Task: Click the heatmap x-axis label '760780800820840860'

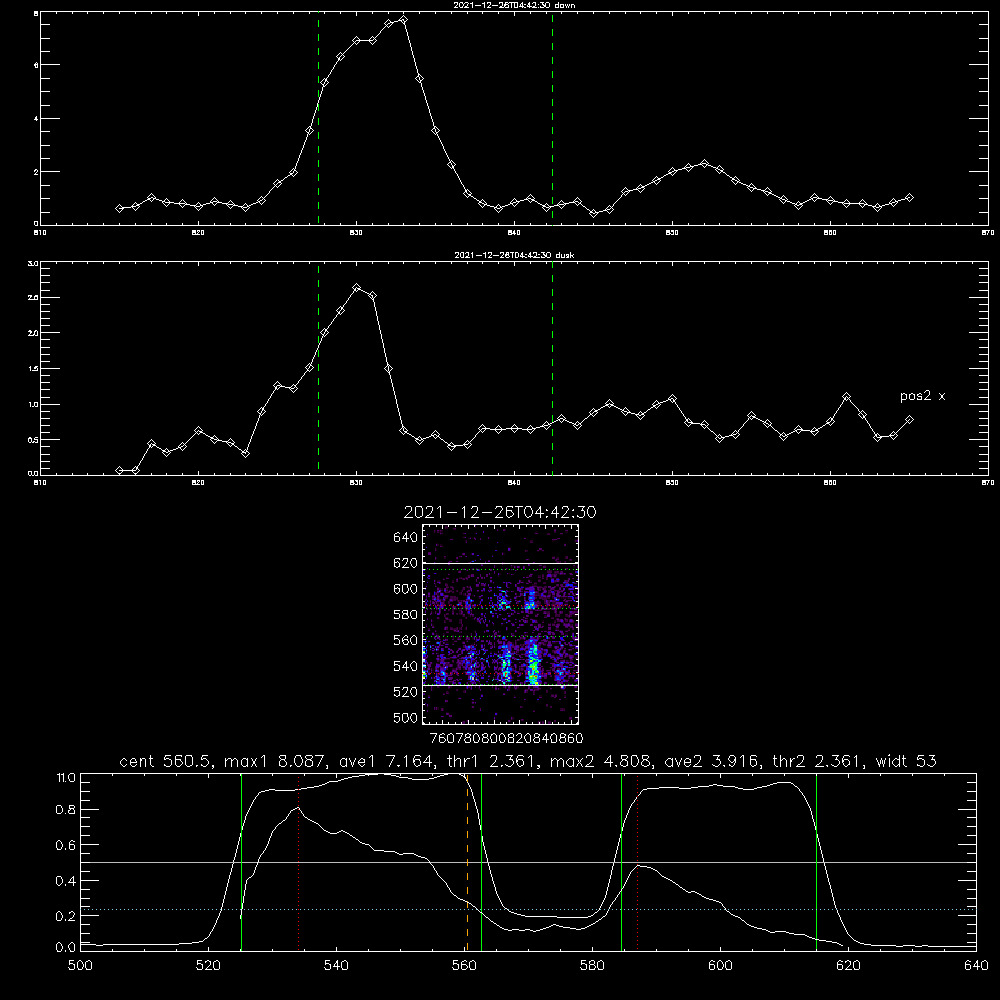Action: [506, 738]
